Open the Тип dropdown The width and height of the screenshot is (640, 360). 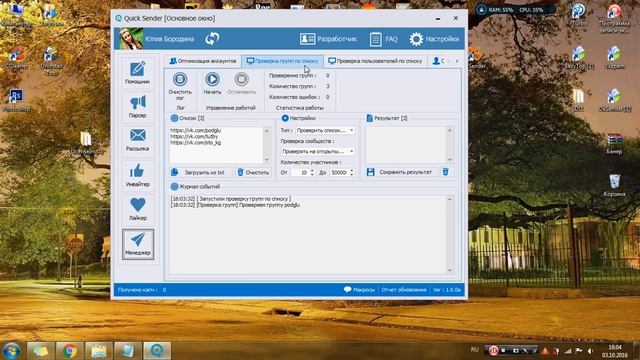click(x=324, y=130)
